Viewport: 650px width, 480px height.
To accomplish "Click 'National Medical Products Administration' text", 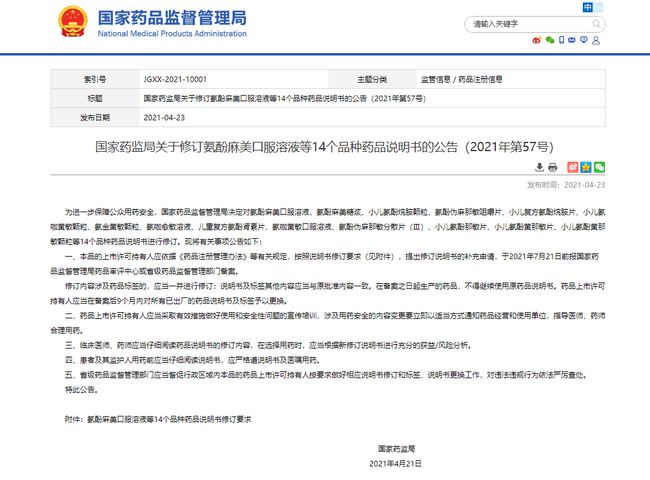I will (172, 34).
